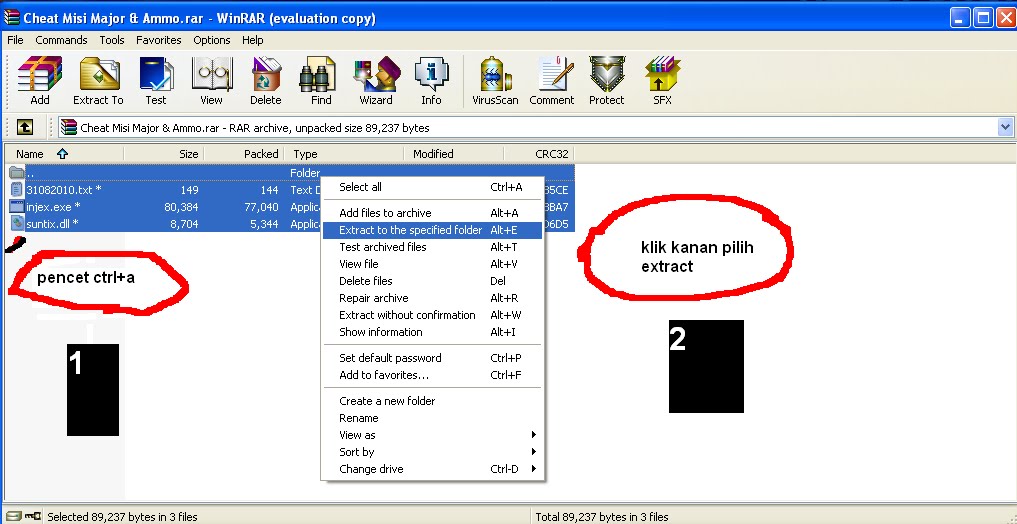The height and width of the screenshot is (524, 1017).
Task: Click the WinRAR title bar icon
Action: pyautogui.click(x=11, y=18)
